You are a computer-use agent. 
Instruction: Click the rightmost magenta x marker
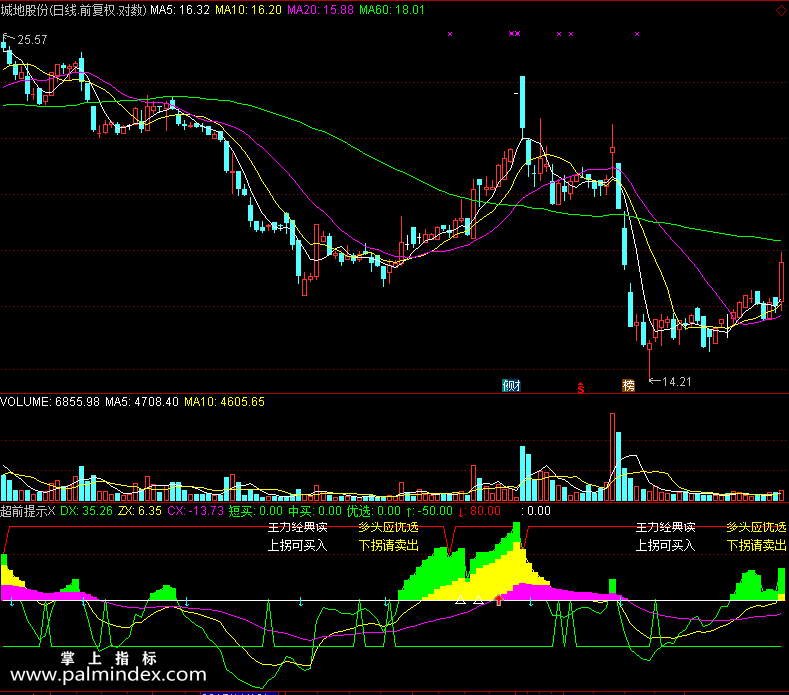tap(637, 34)
